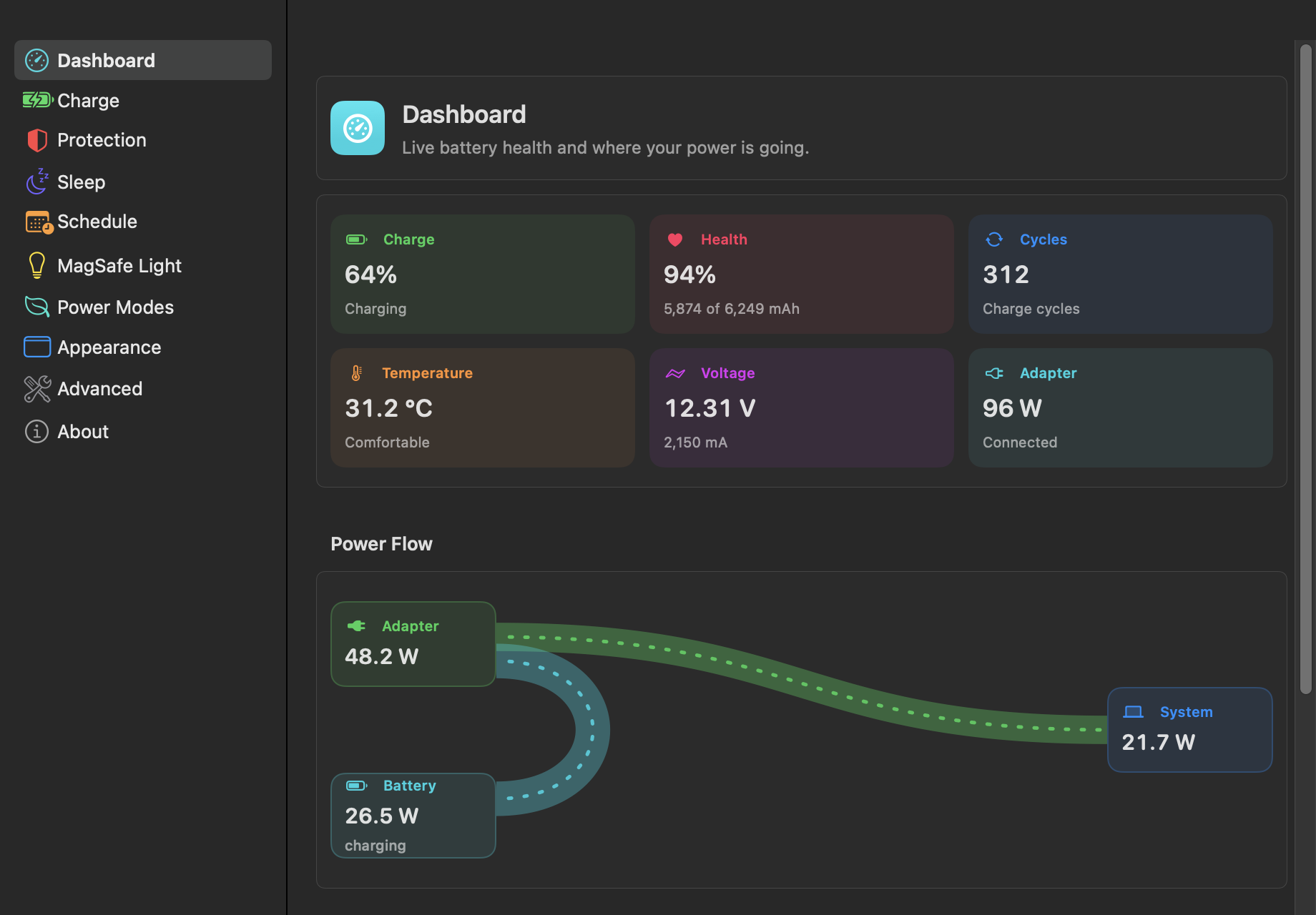Click the About info icon

tap(36, 431)
